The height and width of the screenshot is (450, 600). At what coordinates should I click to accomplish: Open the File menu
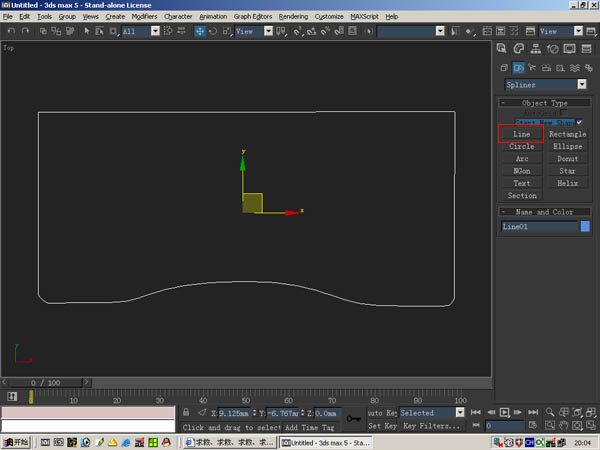coord(8,16)
